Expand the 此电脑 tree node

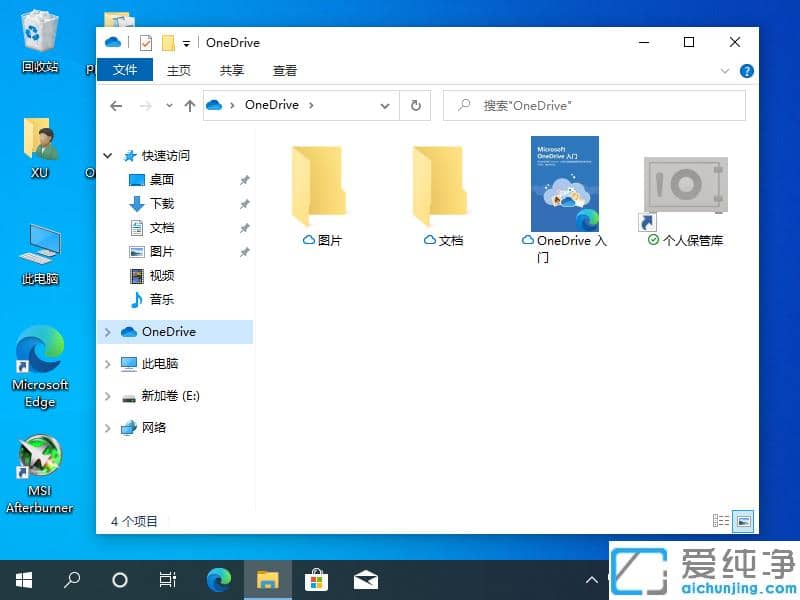coord(108,364)
